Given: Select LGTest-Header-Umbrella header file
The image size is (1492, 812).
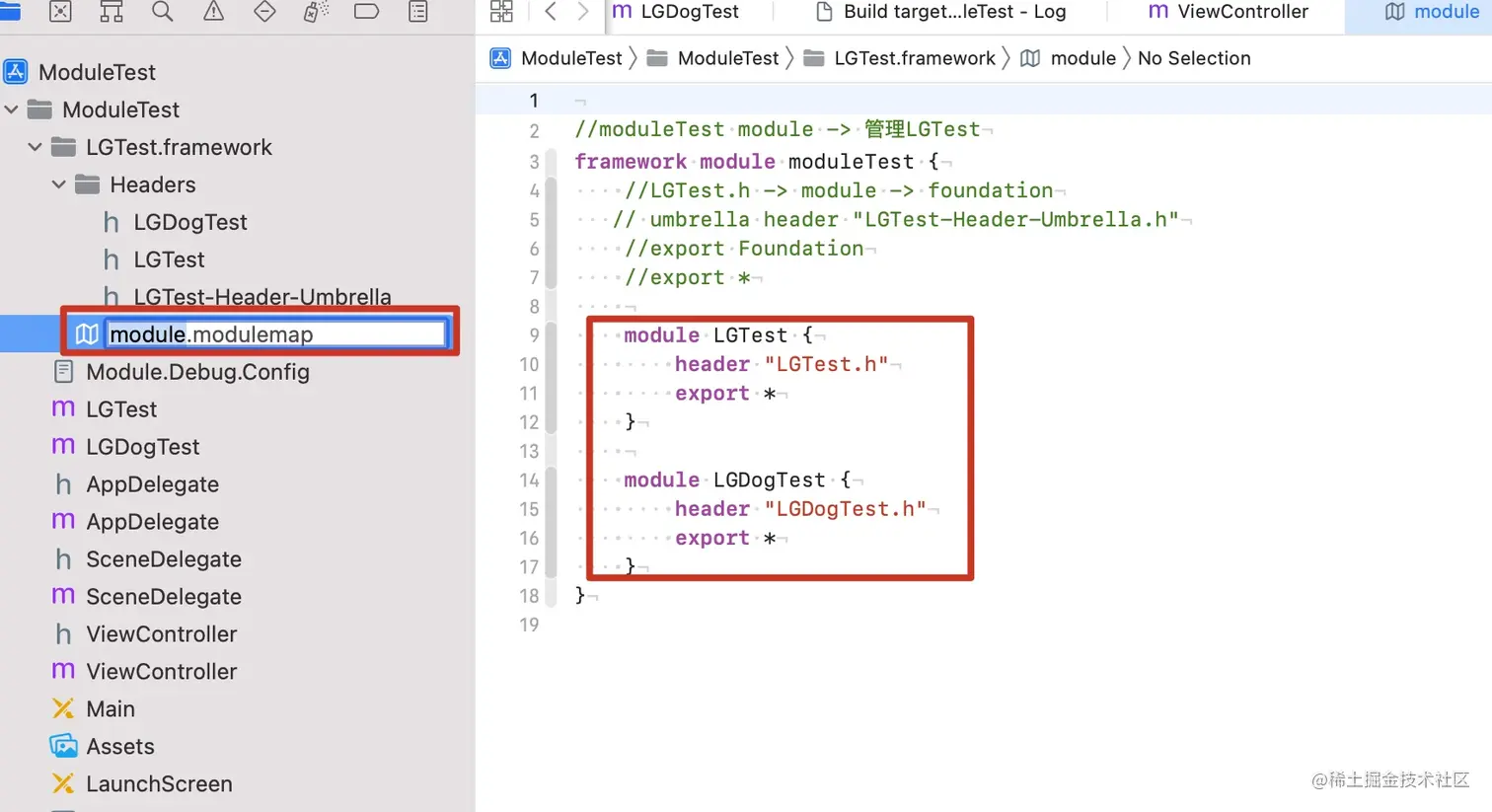Looking at the screenshot, I should click(261, 297).
